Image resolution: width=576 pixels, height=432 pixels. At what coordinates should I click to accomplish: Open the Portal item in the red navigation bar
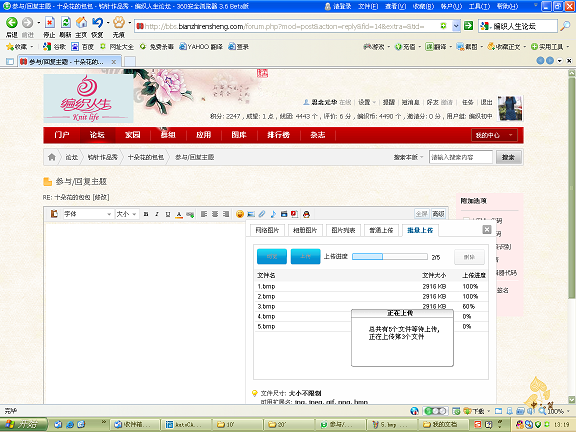[x=61, y=135]
